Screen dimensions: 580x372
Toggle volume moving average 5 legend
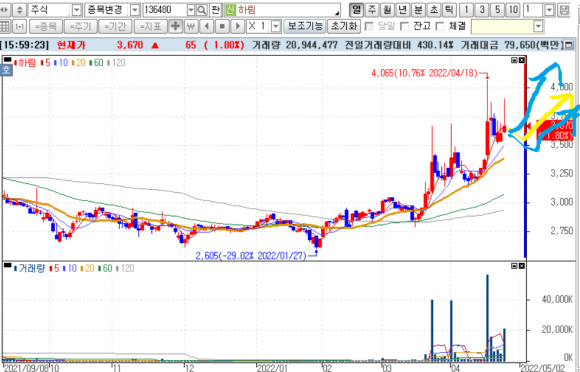tap(55, 268)
